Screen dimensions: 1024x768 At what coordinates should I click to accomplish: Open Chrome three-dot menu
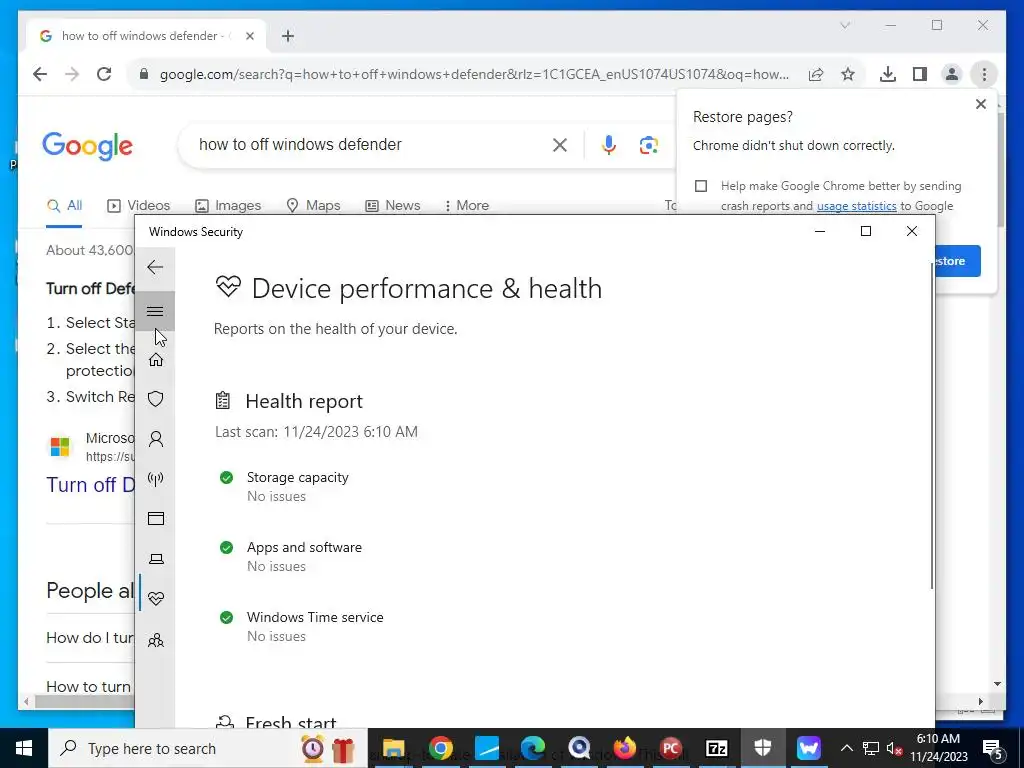[x=984, y=74]
